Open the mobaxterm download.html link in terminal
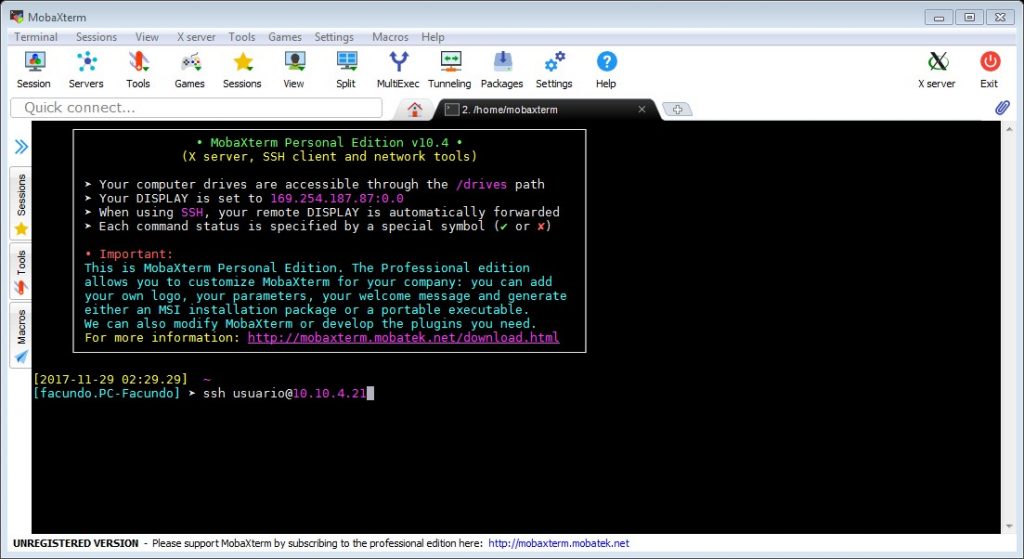 pyautogui.click(x=404, y=338)
